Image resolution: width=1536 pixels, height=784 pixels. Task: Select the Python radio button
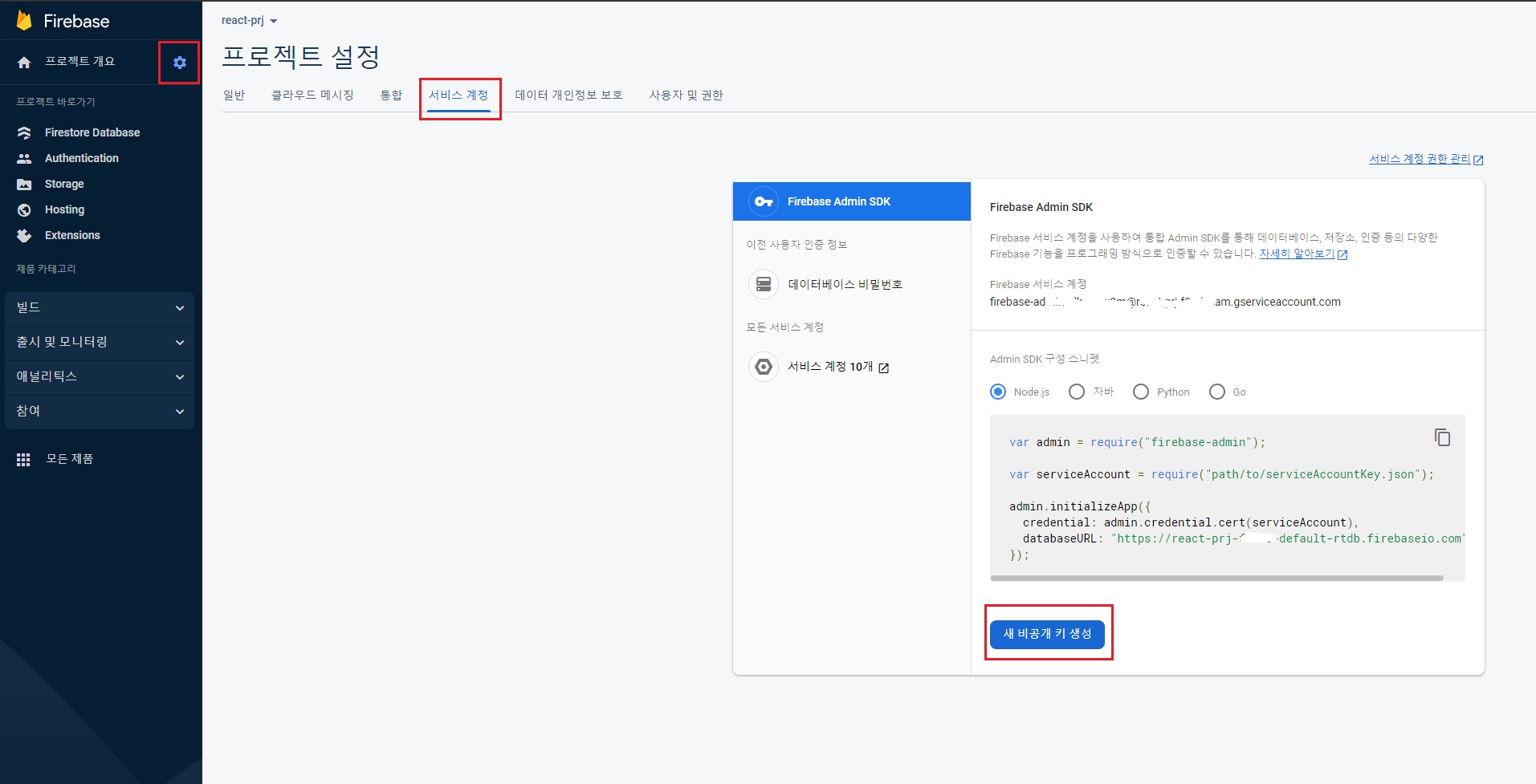pyautogui.click(x=1141, y=392)
